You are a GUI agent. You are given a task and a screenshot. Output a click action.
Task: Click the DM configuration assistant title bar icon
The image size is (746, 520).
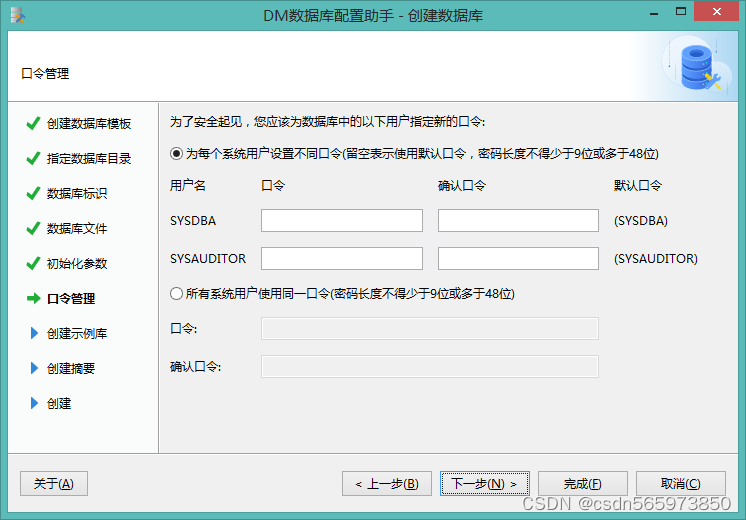tap(18, 16)
